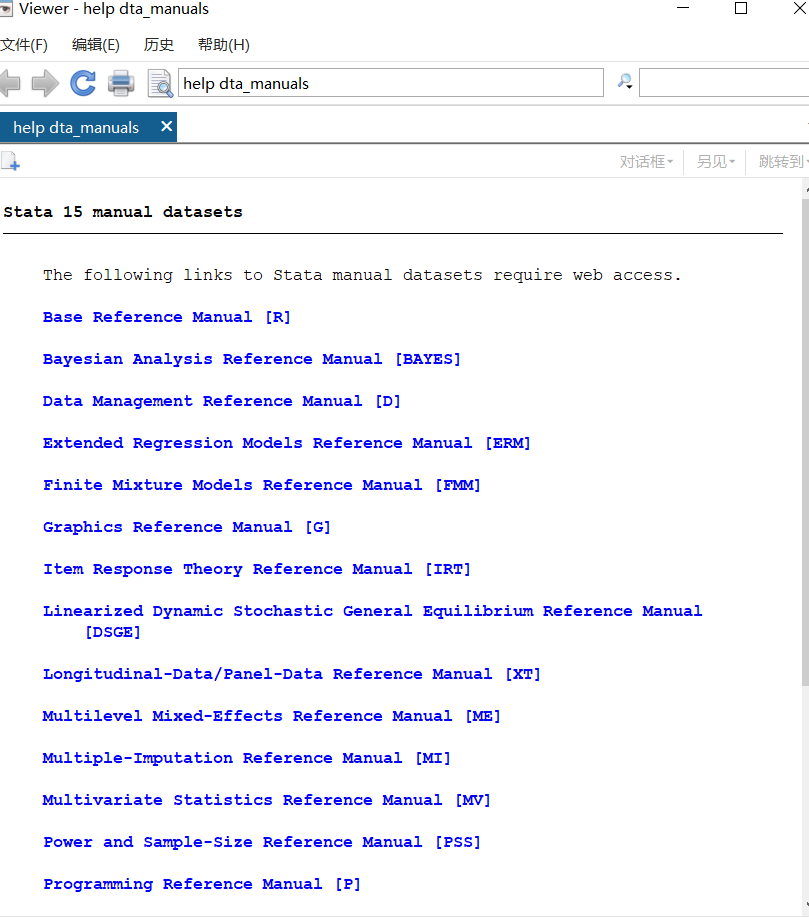Click the Forward navigation arrow
The height and width of the screenshot is (917, 809).
(x=45, y=83)
